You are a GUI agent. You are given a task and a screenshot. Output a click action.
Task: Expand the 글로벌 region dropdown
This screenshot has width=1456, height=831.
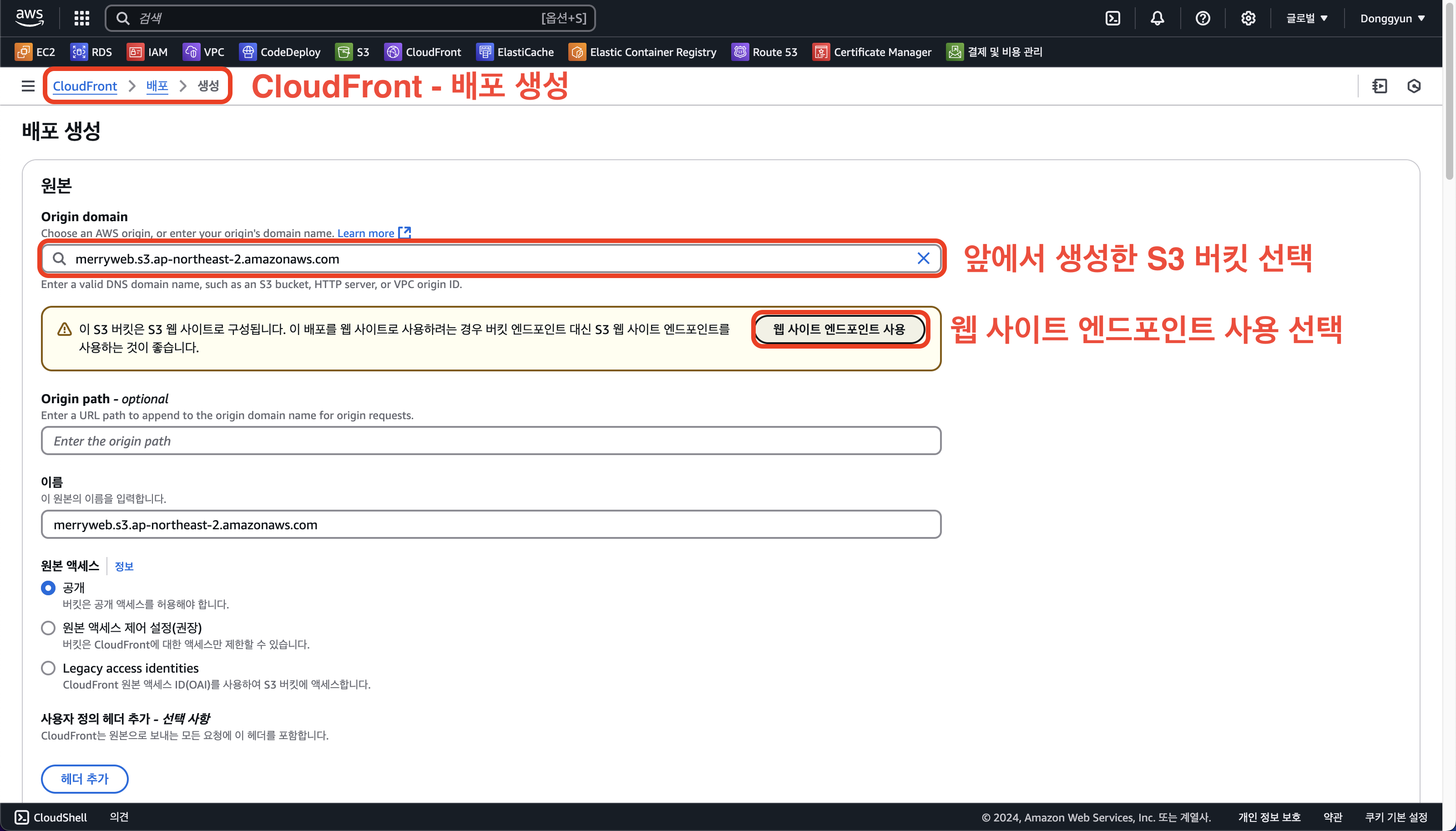(1306, 18)
